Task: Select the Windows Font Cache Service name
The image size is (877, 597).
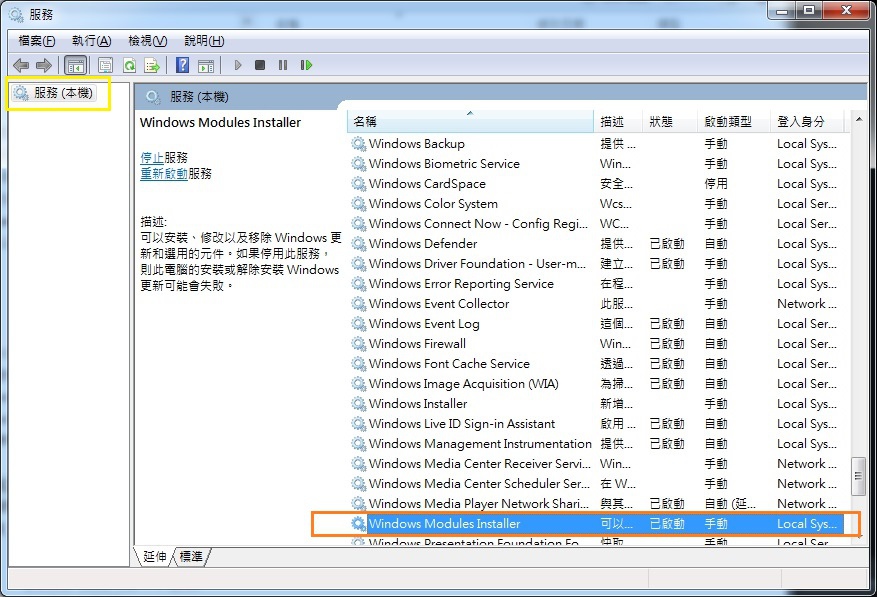Action: coord(449,364)
